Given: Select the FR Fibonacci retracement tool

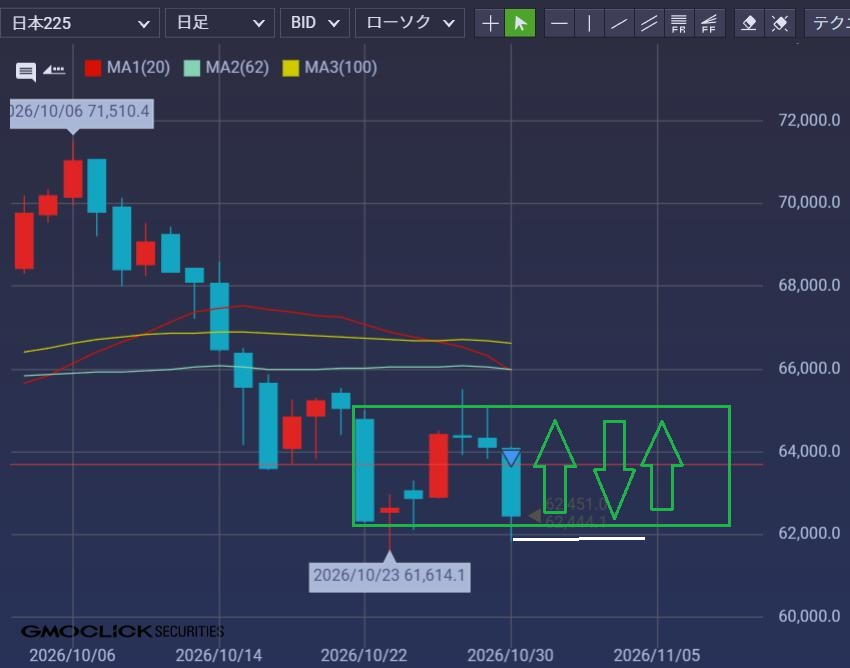Looking at the screenshot, I should (679, 23).
